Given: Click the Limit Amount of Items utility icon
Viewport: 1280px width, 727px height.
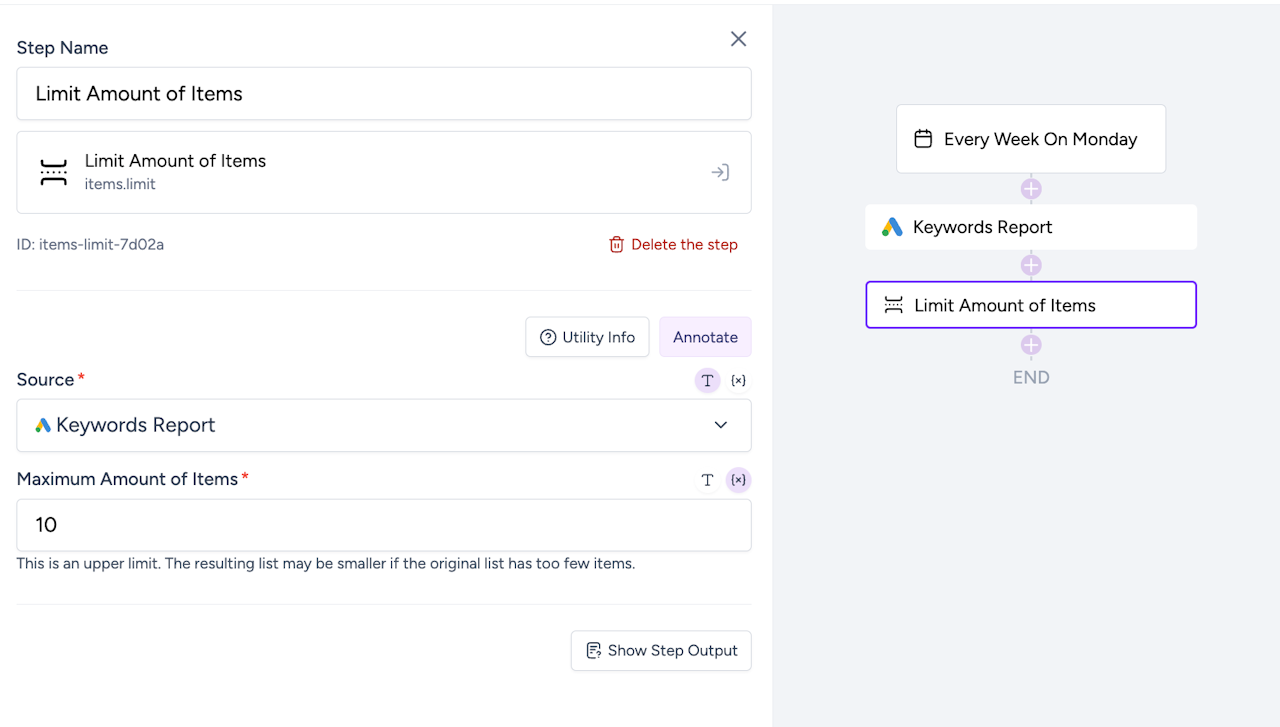Looking at the screenshot, I should click(x=53, y=172).
